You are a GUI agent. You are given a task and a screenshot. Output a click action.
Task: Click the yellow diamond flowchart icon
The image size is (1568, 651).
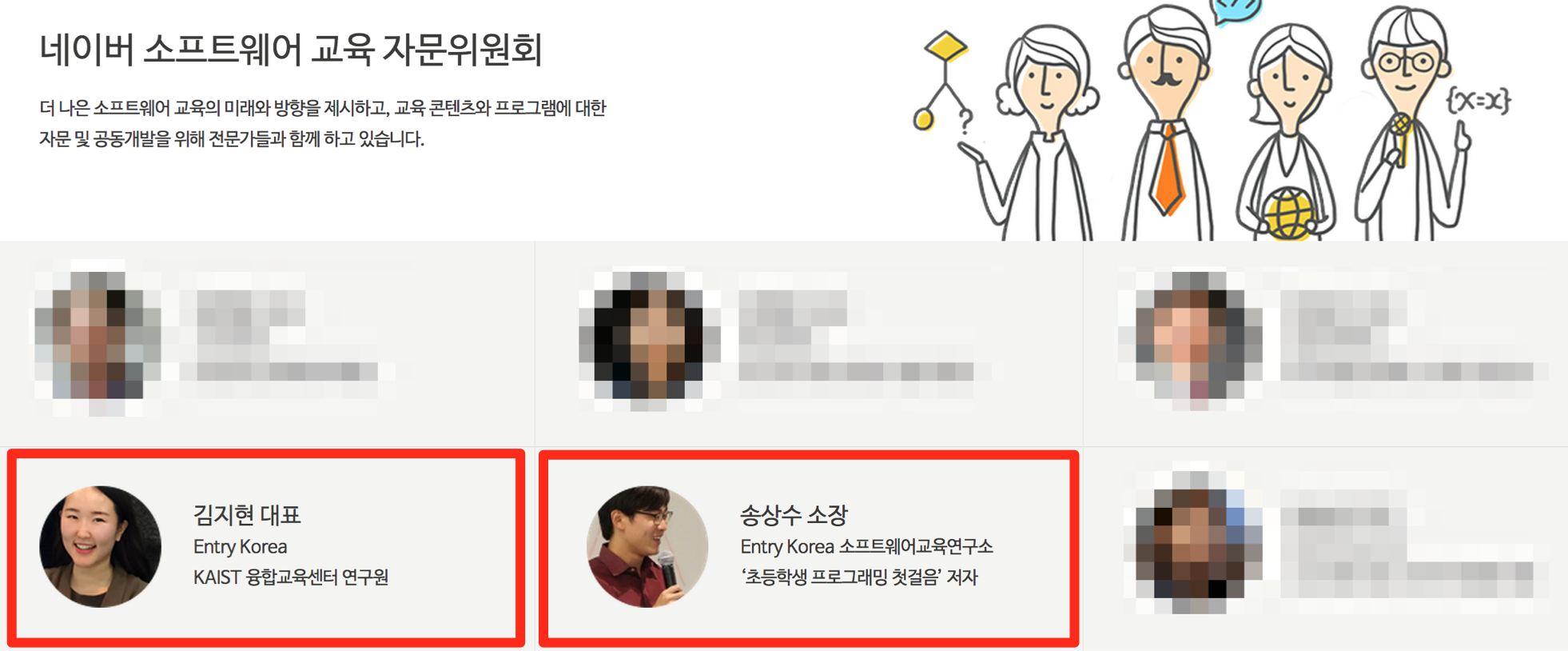(946, 46)
